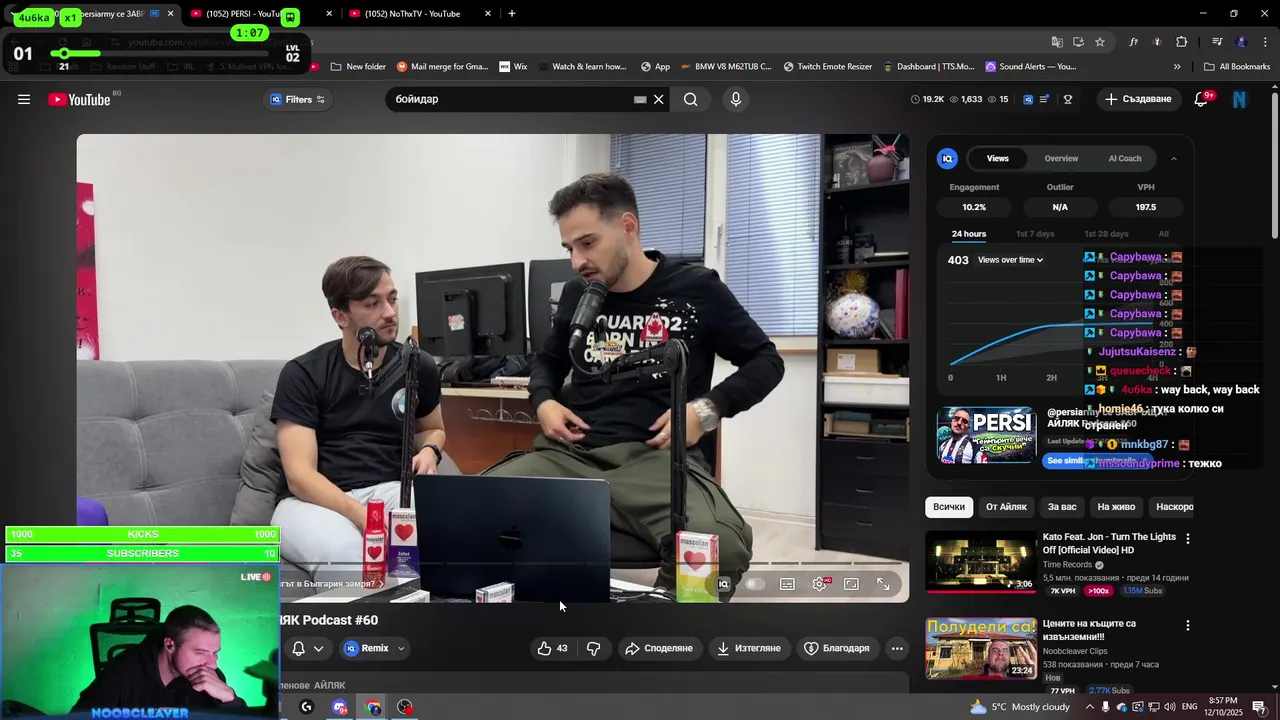Open the Twitch Emote Resizer bookmark
Image resolution: width=1280 pixels, height=720 pixels.
pyautogui.click(x=827, y=67)
